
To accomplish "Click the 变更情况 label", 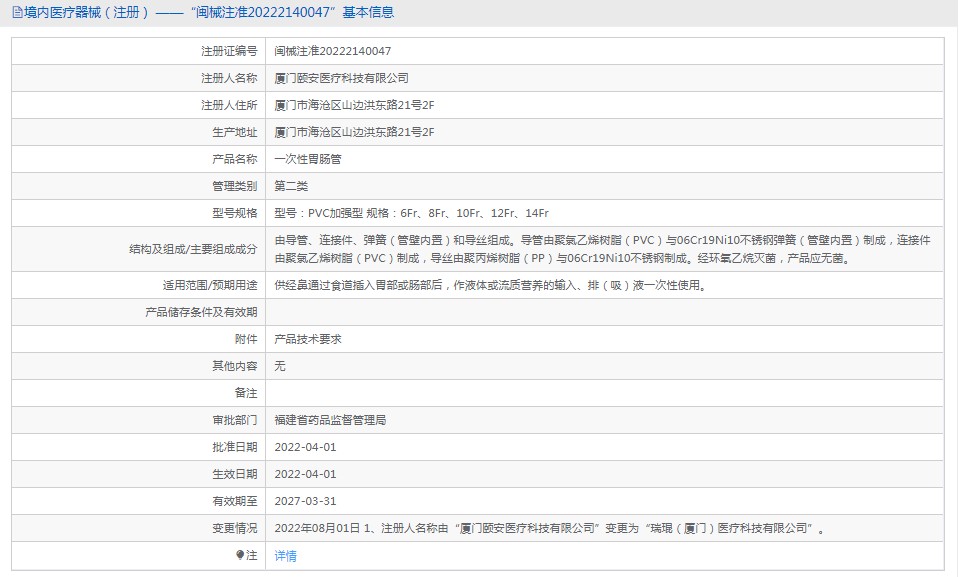I will tap(235, 528).
